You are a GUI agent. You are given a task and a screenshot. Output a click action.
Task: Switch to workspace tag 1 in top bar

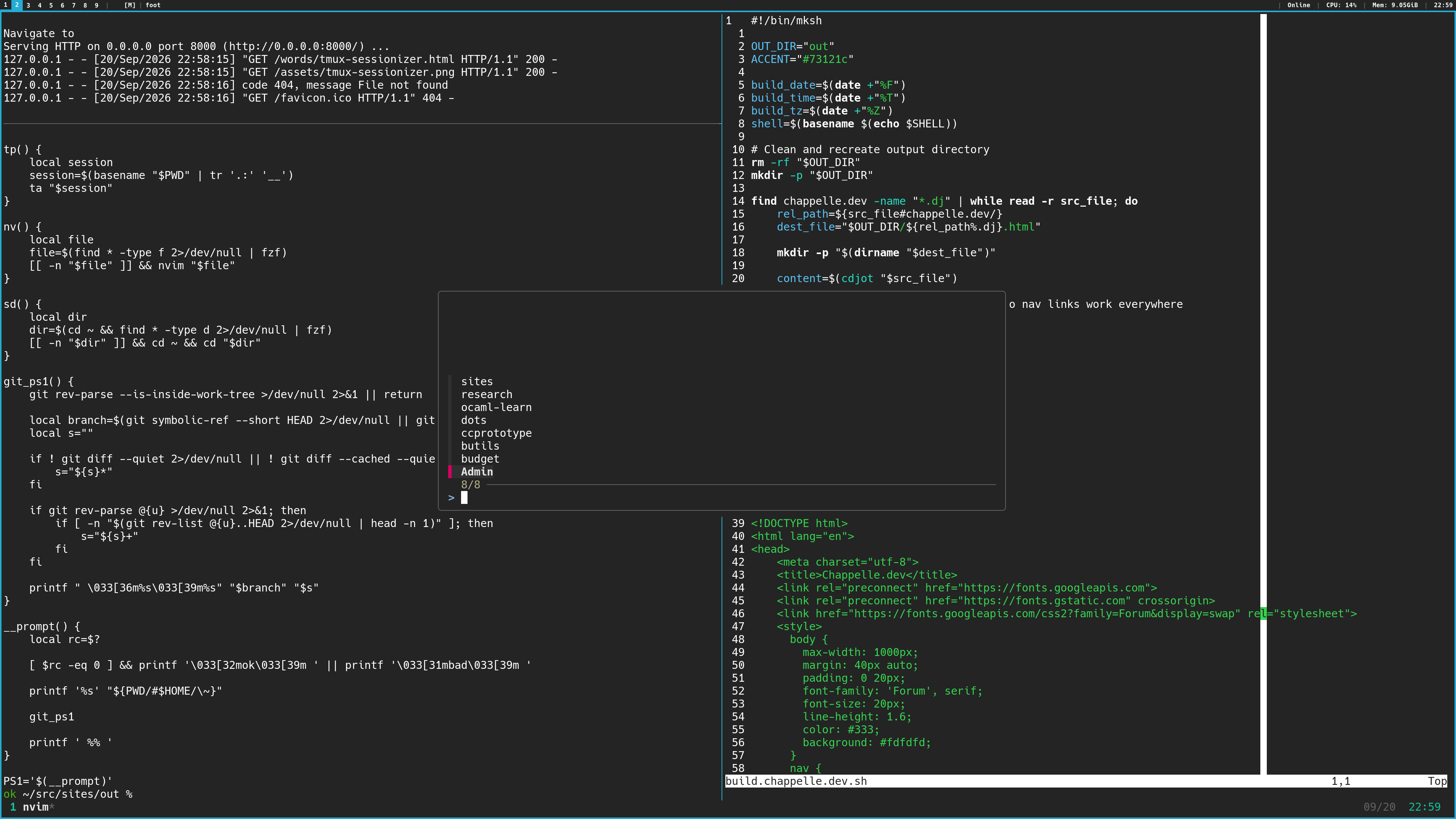(x=6, y=5)
